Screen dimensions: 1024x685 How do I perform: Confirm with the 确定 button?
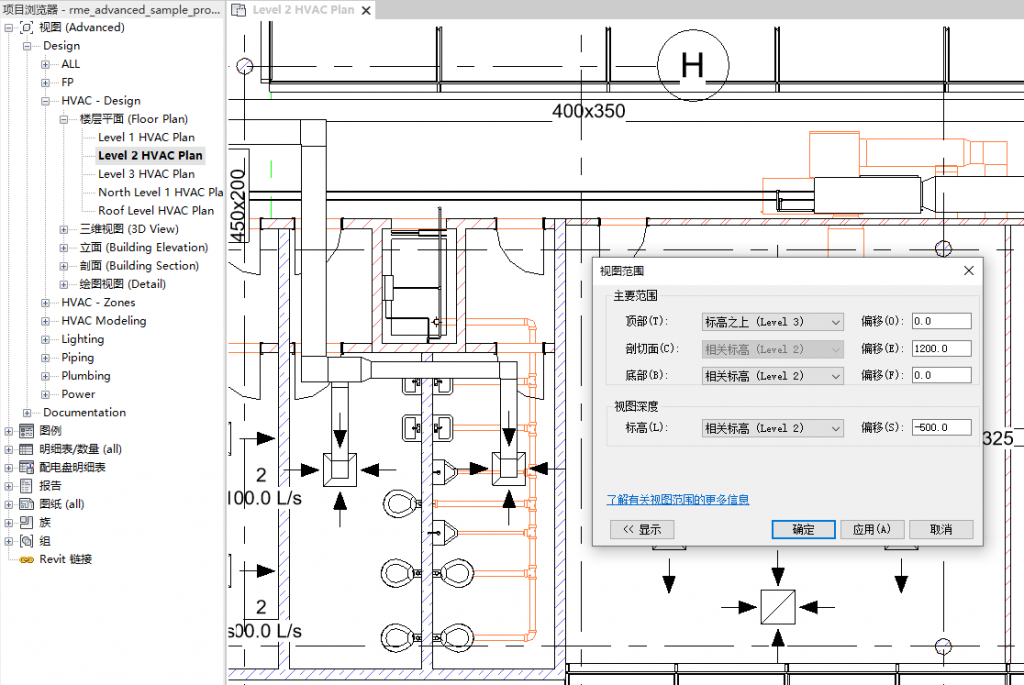tap(803, 529)
